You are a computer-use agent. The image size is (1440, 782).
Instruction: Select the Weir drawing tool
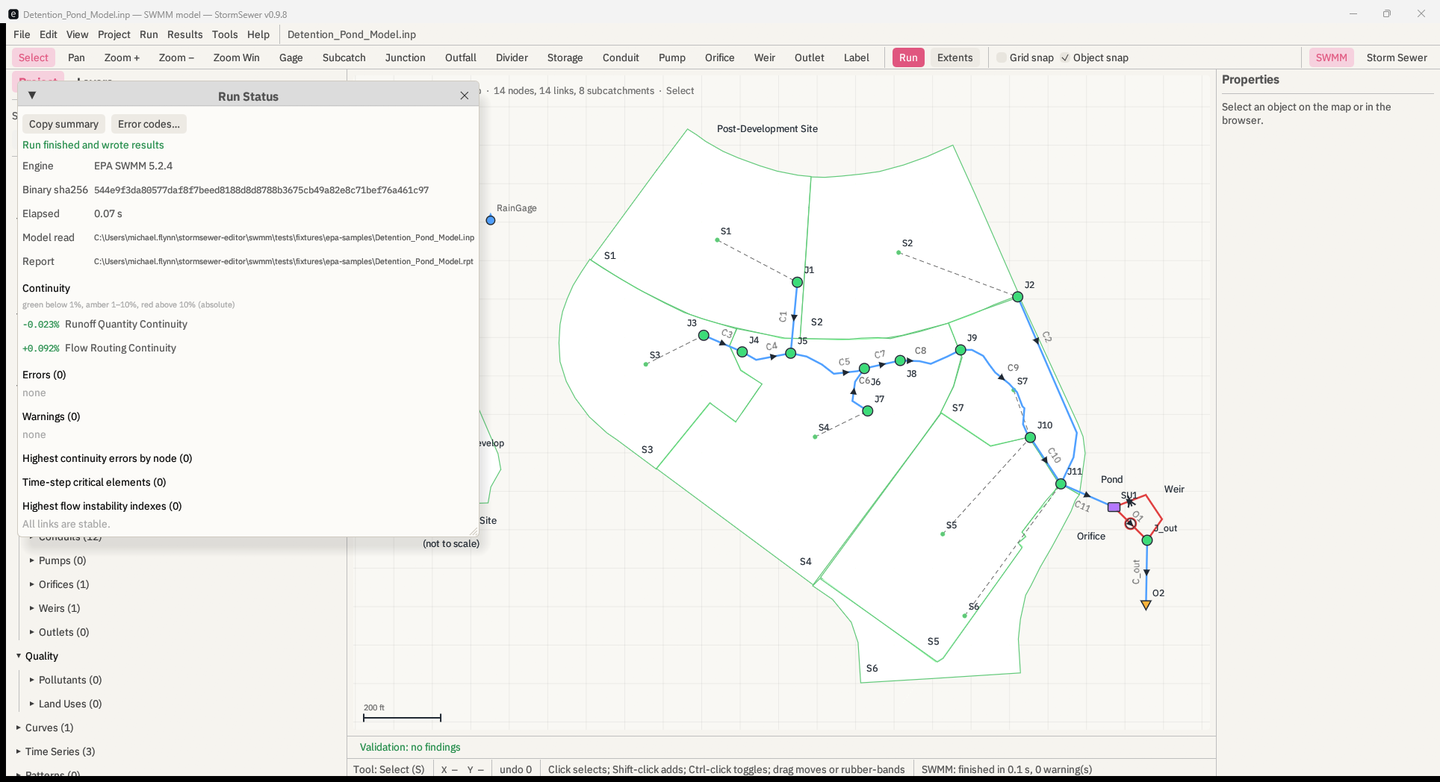point(765,58)
